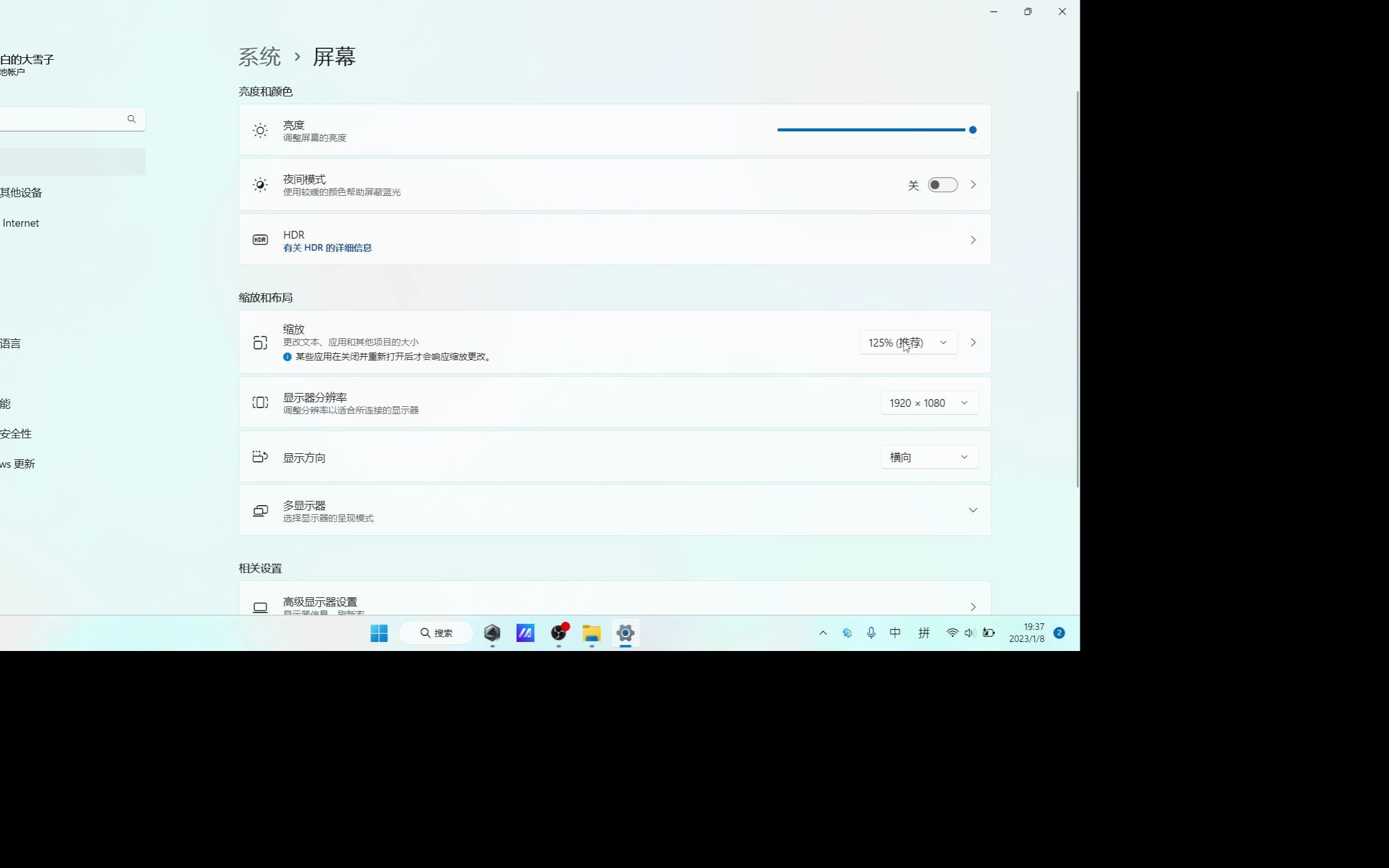Open the taskbar search box

coord(436,632)
